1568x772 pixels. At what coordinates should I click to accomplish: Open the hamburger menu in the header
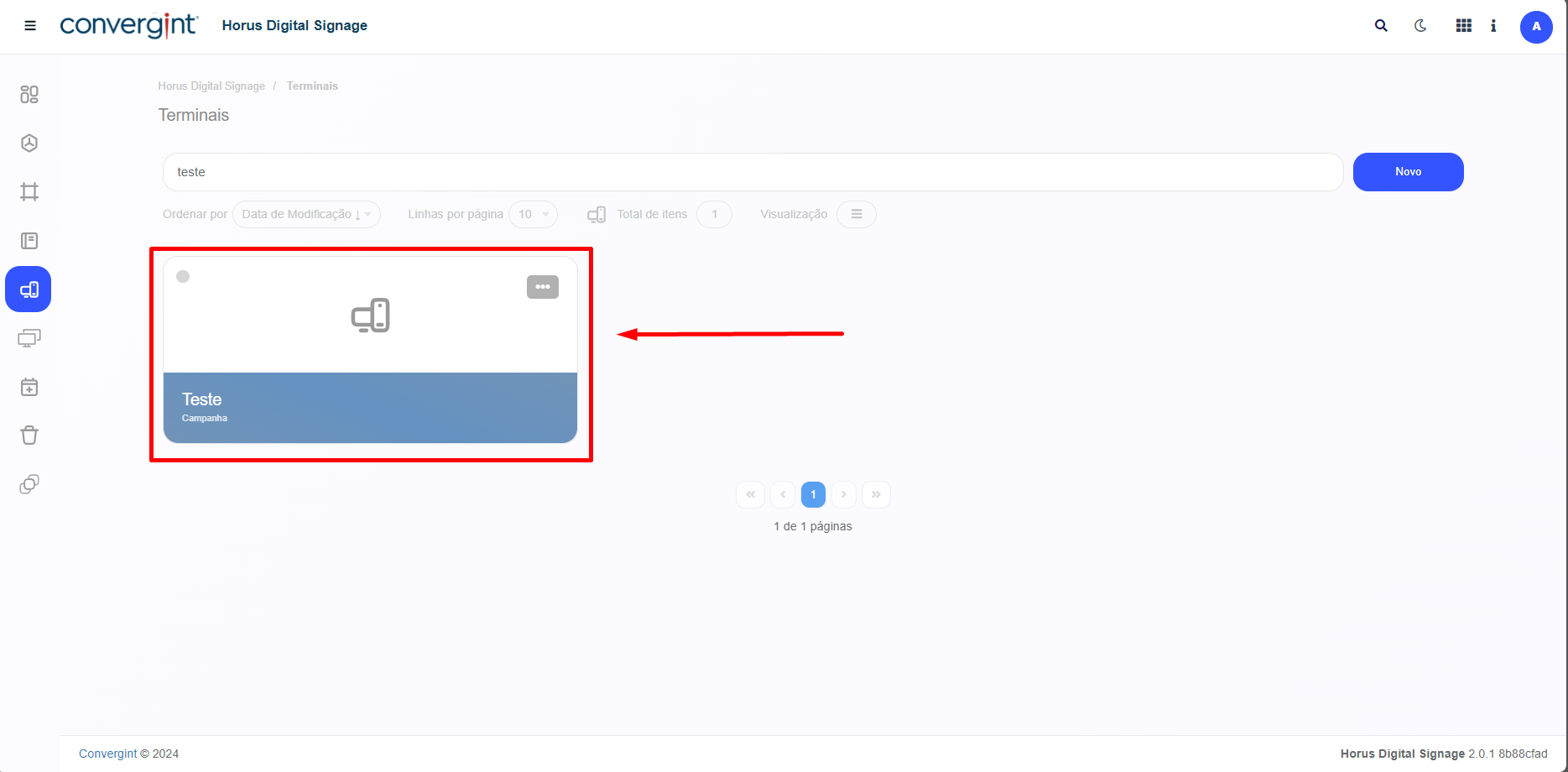tap(30, 26)
